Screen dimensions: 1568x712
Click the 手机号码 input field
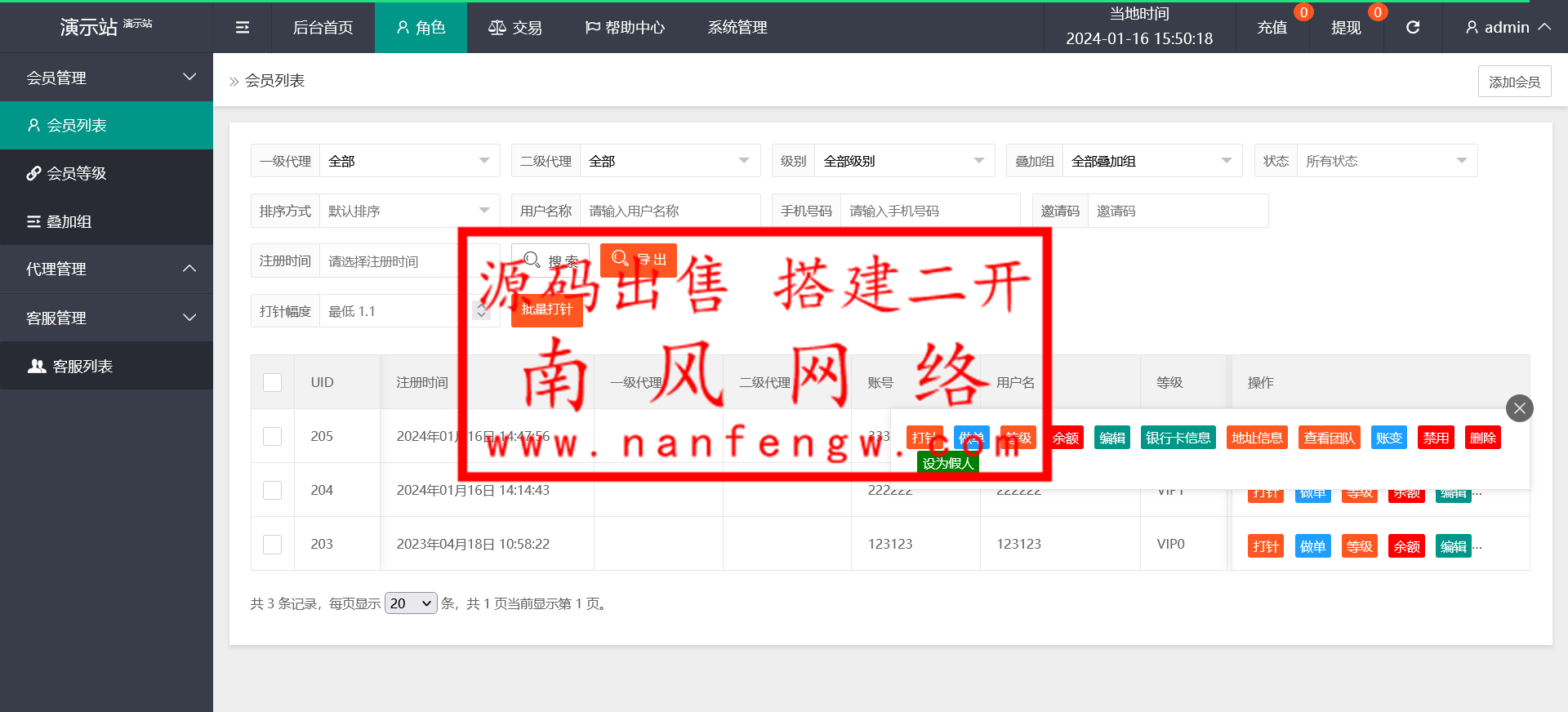point(929,211)
